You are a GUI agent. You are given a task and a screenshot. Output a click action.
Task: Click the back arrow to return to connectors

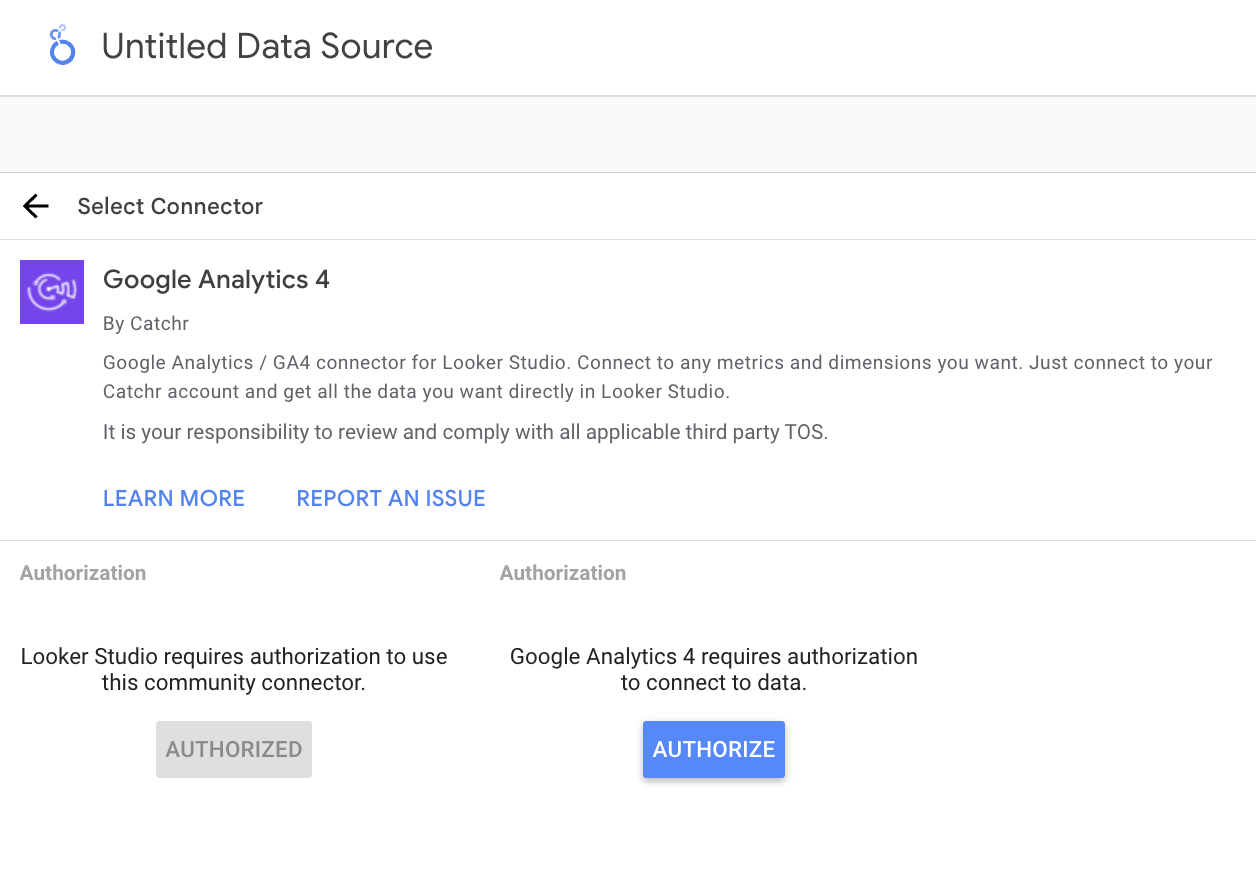pyautogui.click(x=35, y=206)
